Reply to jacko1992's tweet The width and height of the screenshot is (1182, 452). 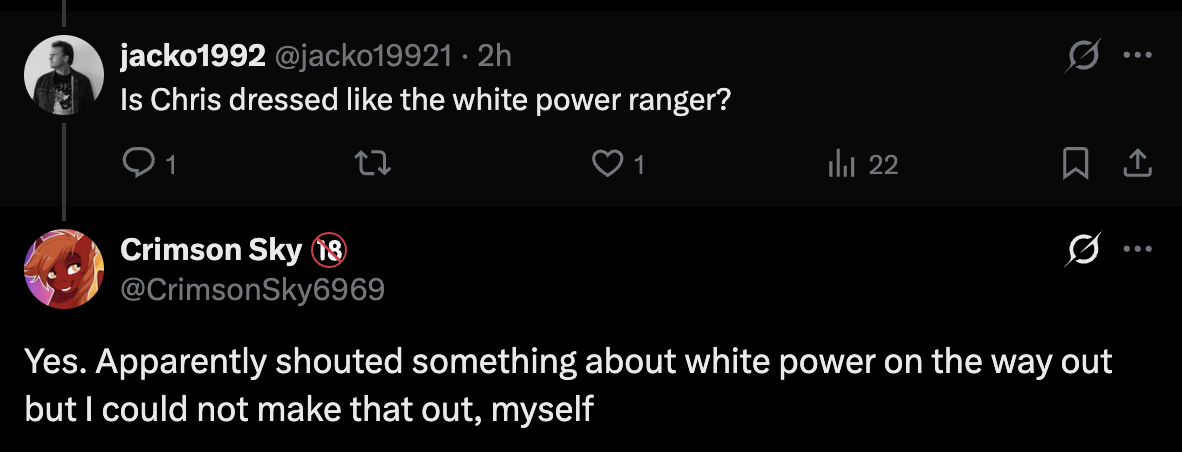click(x=135, y=163)
